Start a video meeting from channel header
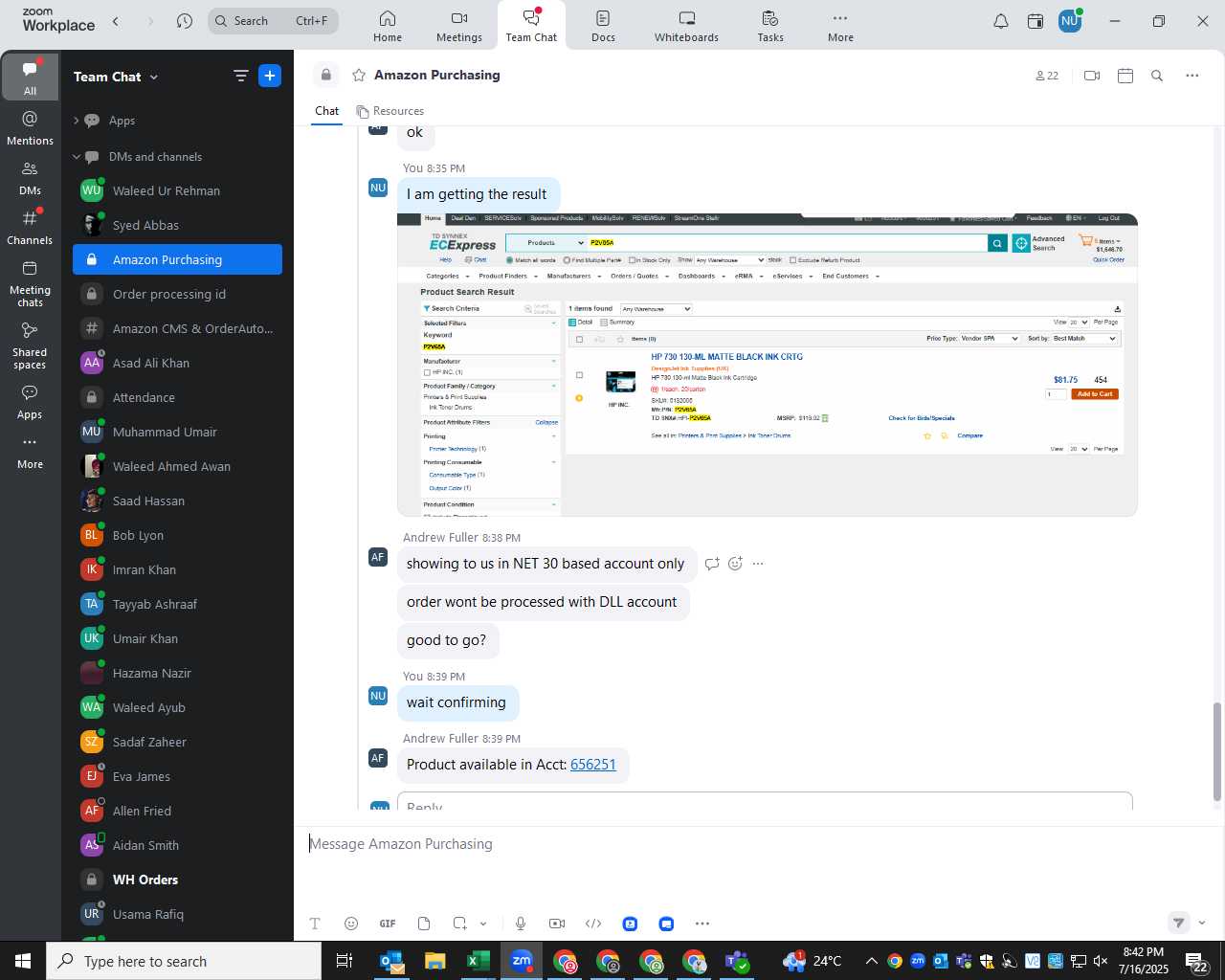The height and width of the screenshot is (980, 1225). point(1092,76)
